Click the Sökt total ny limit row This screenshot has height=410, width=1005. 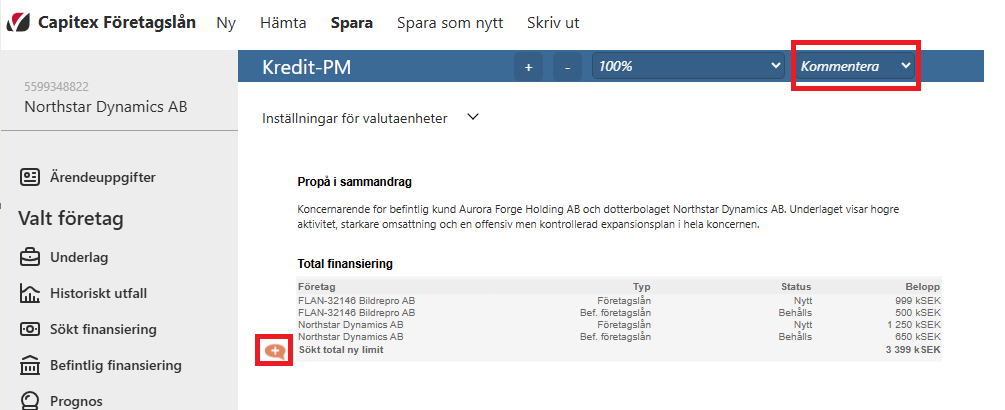[x=619, y=350]
